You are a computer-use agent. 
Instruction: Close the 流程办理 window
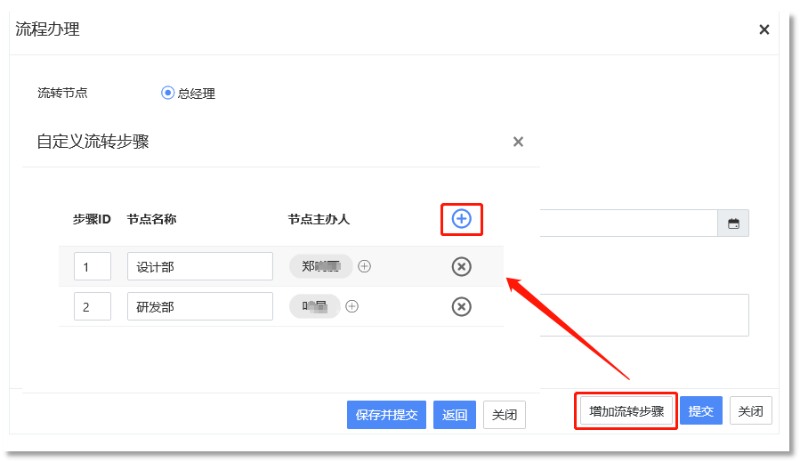[x=764, y=30]
